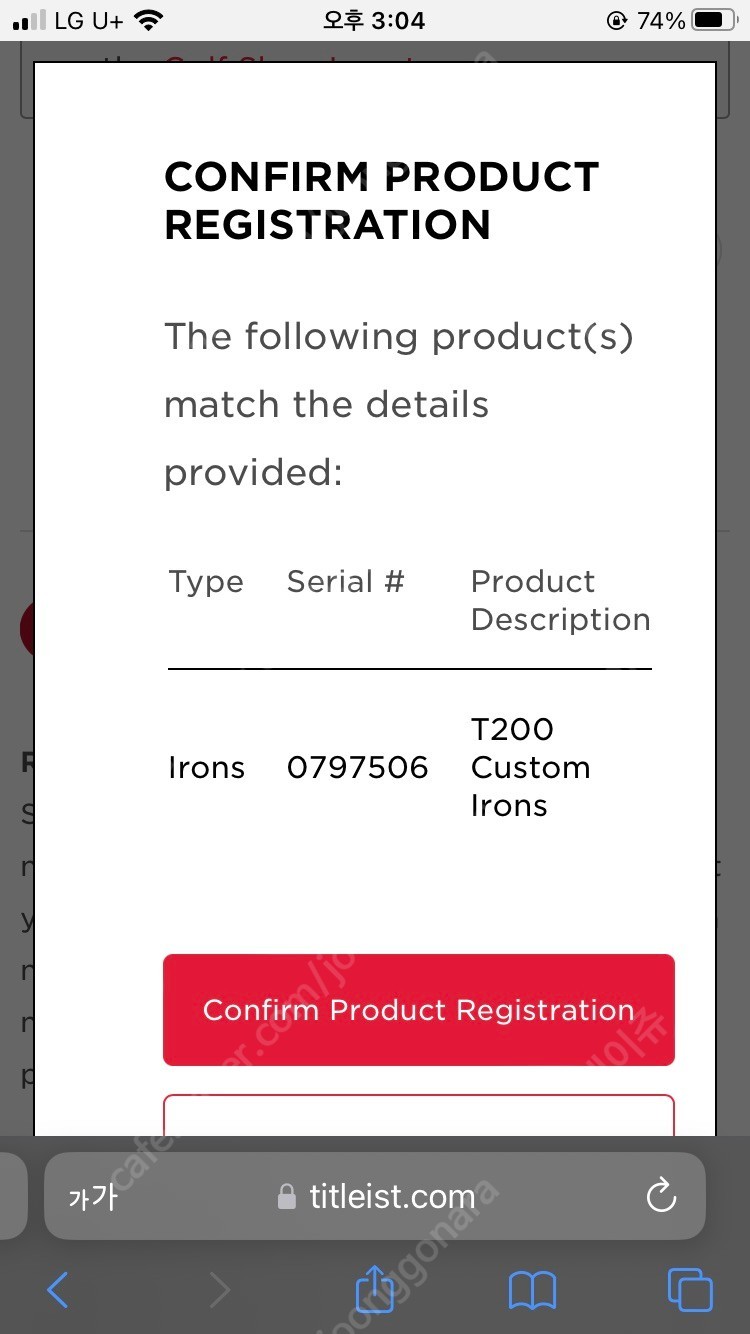This screenshot has width=750, height=1334.
Task: Tap the Product Description column header
Action: tap(560, 600)
